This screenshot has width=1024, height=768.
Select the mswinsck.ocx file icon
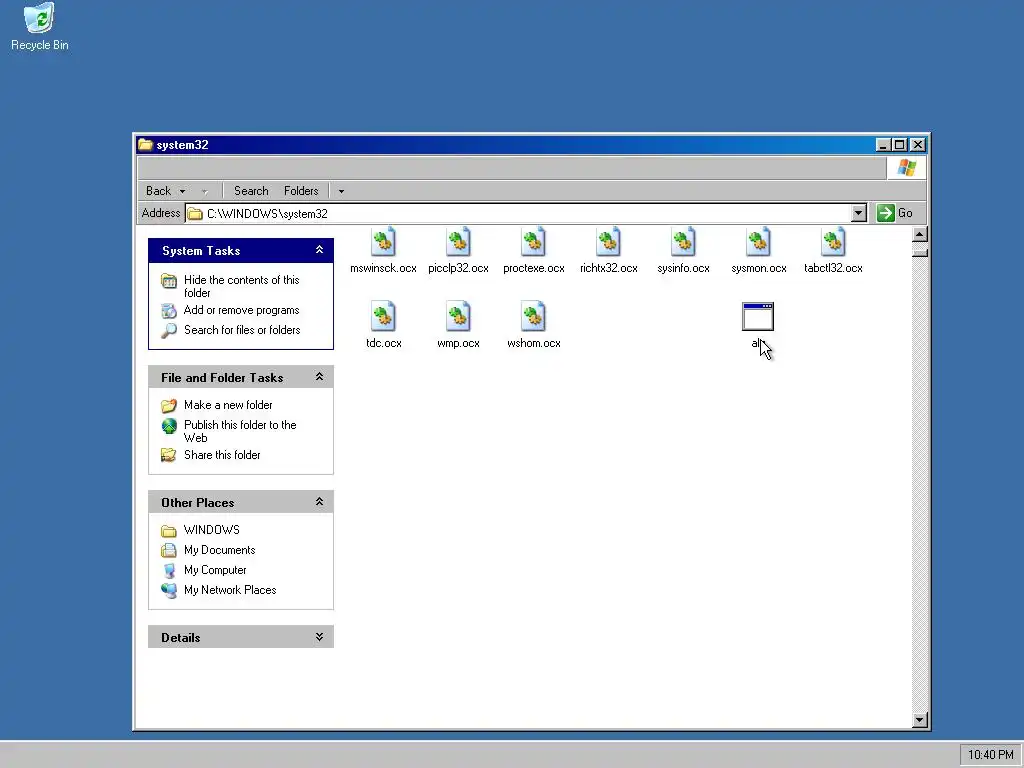tap(383, 242)
